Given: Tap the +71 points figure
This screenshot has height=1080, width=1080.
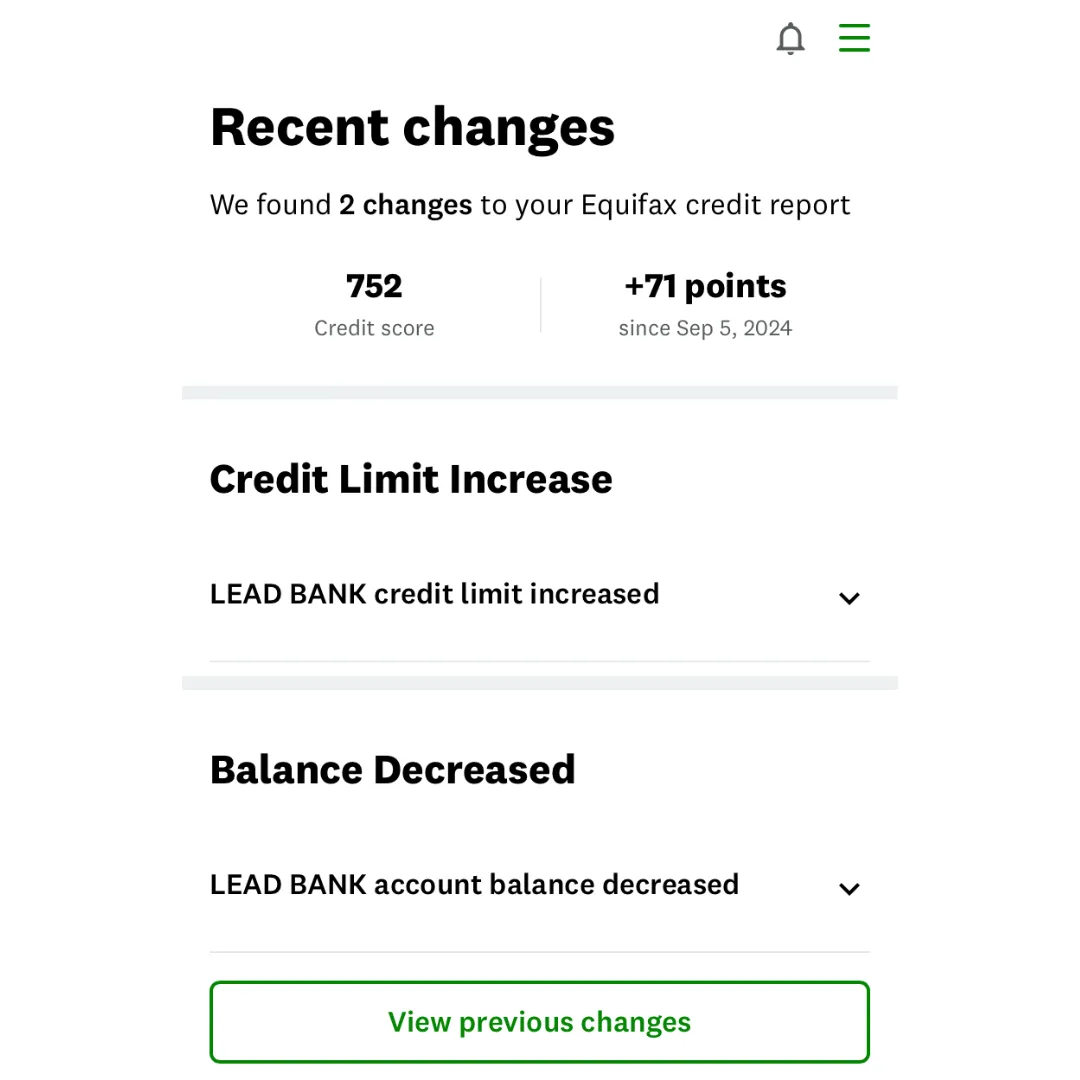Looking at the screenshot, I should pos(705,287).
